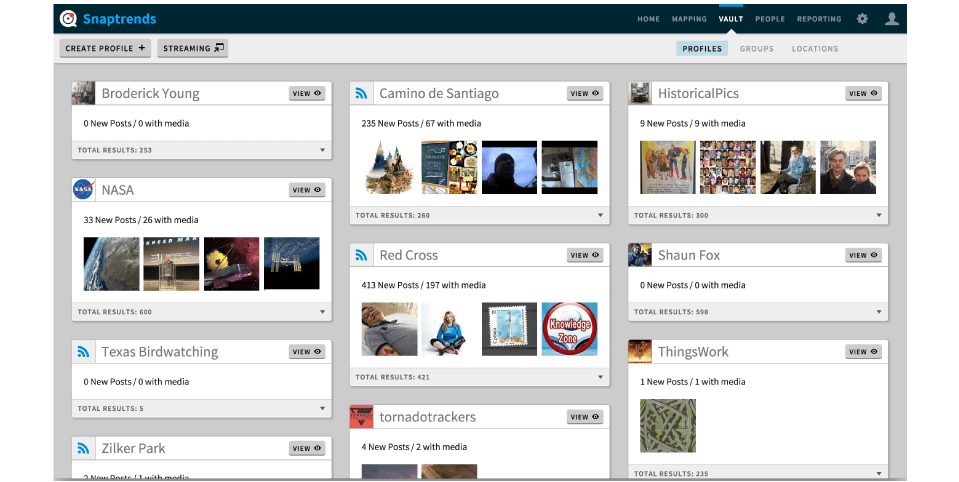View the Broderick Young profile
The height and width of the screenshot is (482, 959).
click(307, 94)
